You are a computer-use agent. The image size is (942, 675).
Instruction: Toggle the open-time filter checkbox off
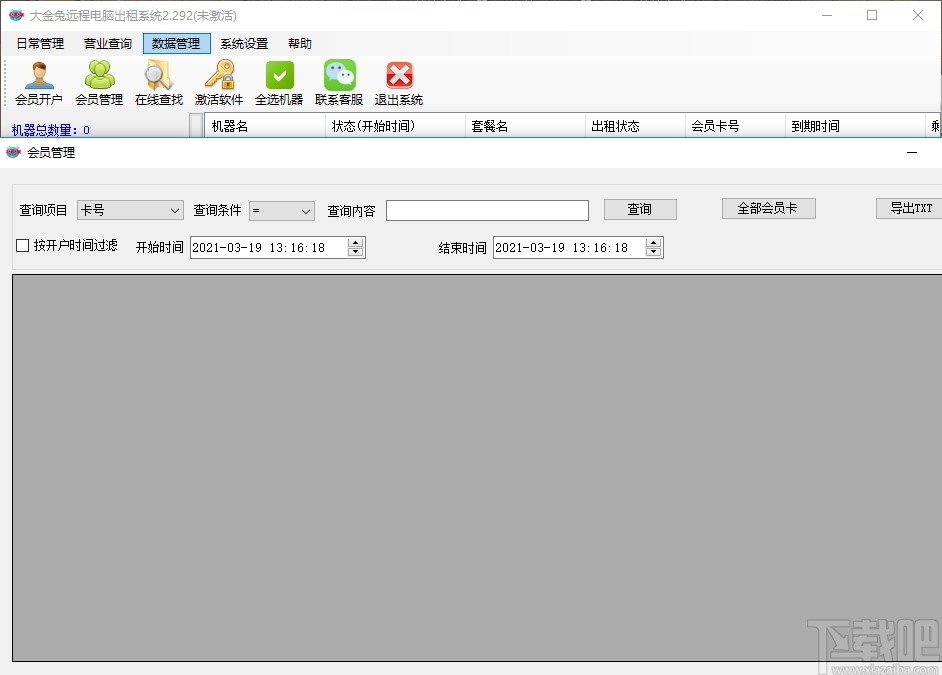22,245
